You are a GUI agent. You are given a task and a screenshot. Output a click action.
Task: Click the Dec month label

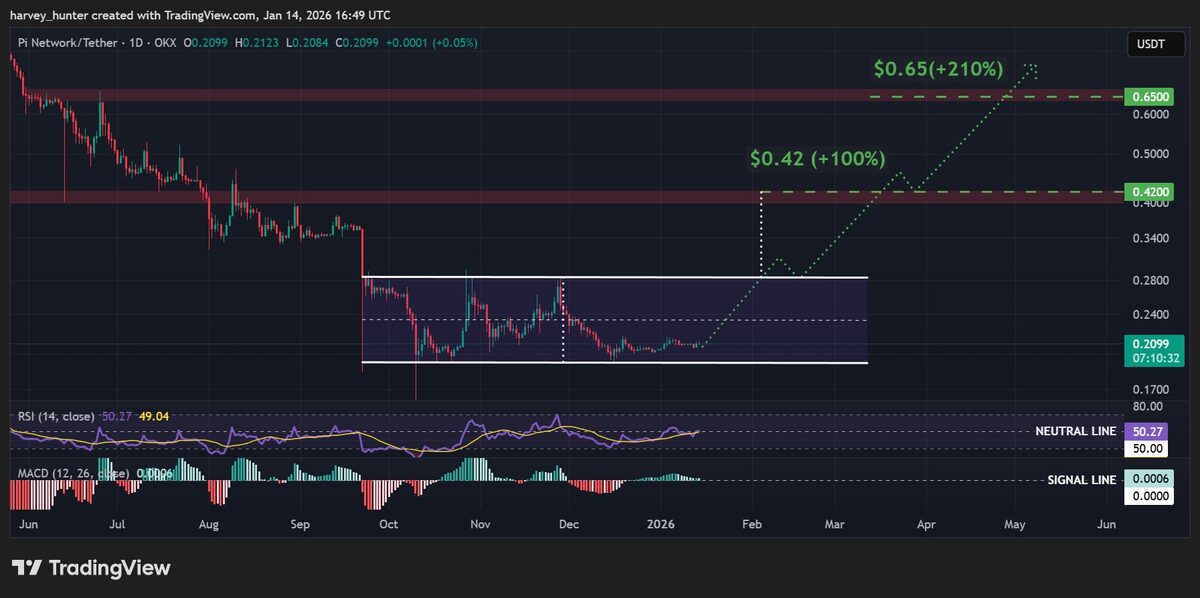[568, 524]
